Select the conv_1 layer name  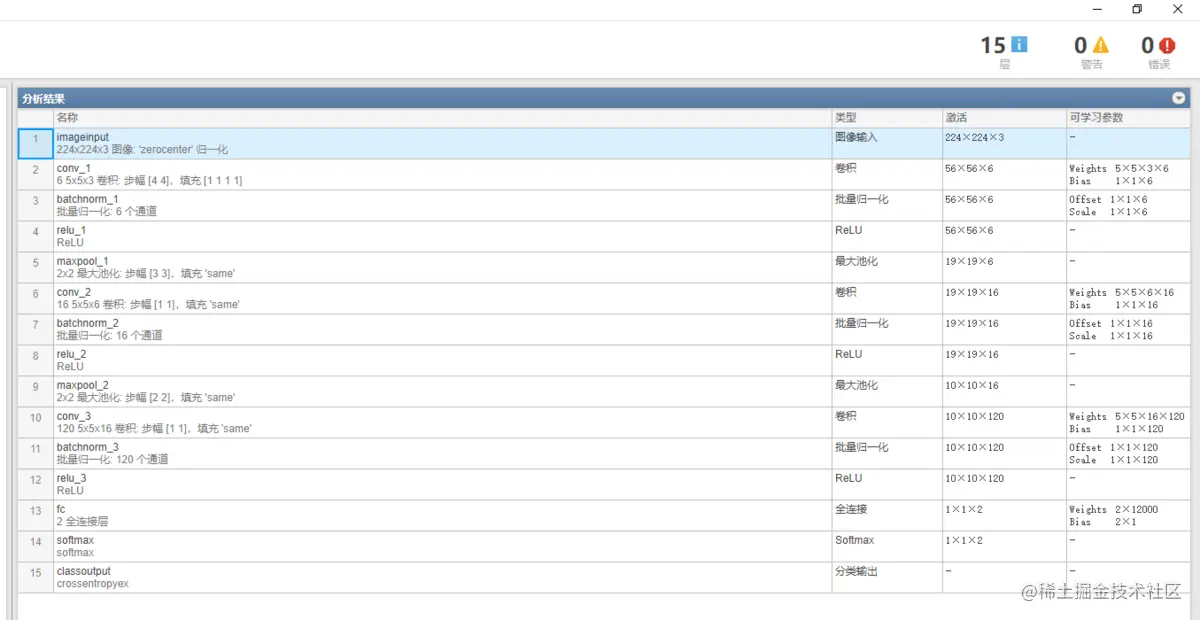click(74, 168)
